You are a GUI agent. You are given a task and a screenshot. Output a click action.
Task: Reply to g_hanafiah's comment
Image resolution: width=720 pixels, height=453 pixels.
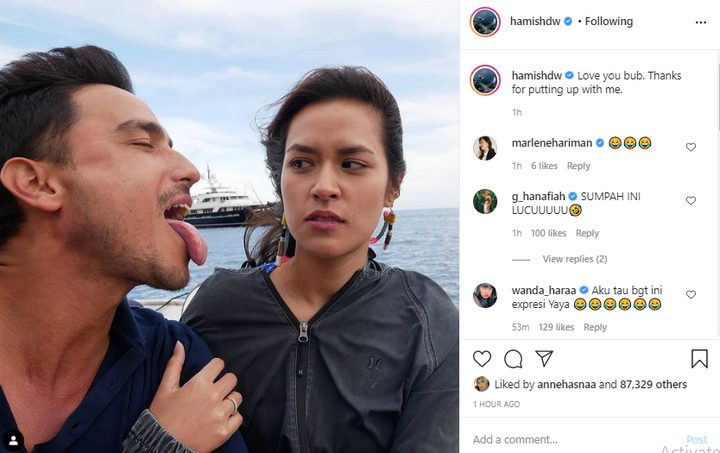(x=587, y=233)
